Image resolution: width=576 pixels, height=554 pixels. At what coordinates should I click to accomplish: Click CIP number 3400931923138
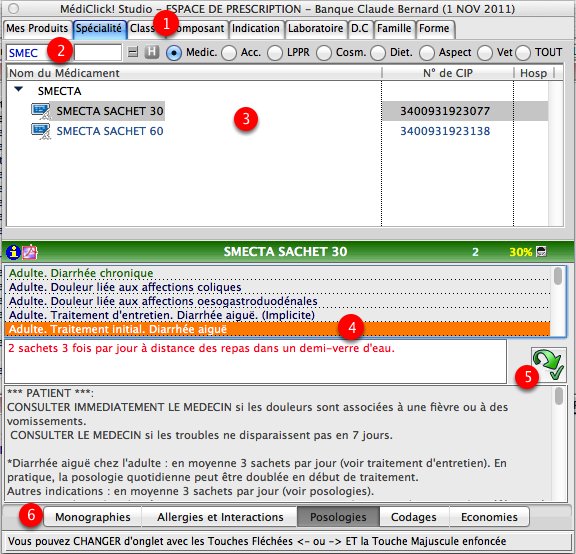[445, 131]
